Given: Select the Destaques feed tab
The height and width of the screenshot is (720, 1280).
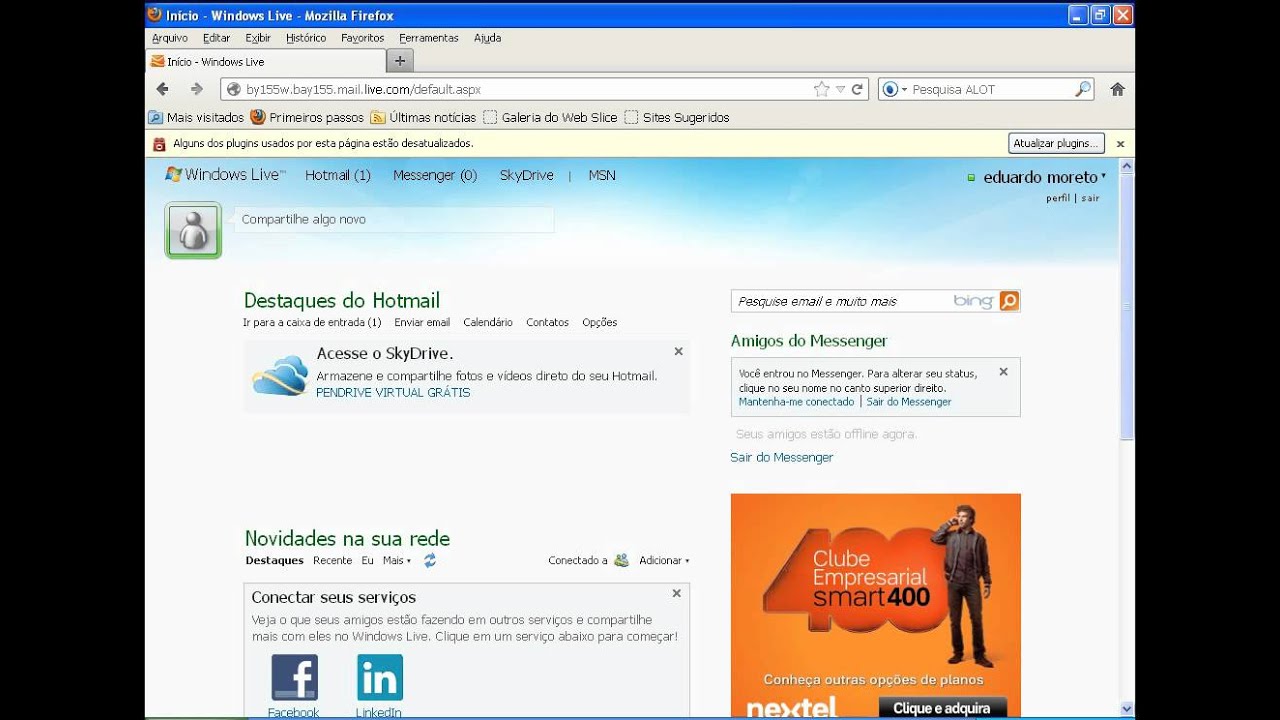Looking at the screenshot, I should coord(274,561).
